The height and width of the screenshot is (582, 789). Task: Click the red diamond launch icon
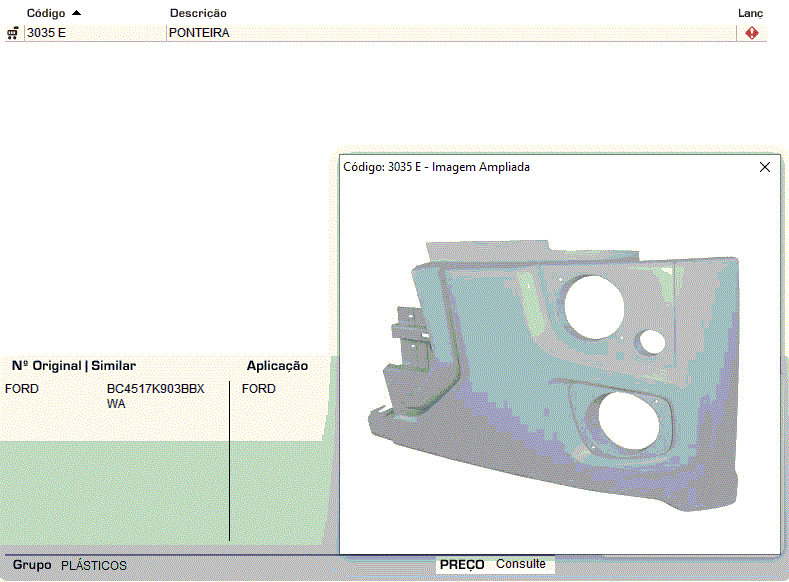pos(751,33)
